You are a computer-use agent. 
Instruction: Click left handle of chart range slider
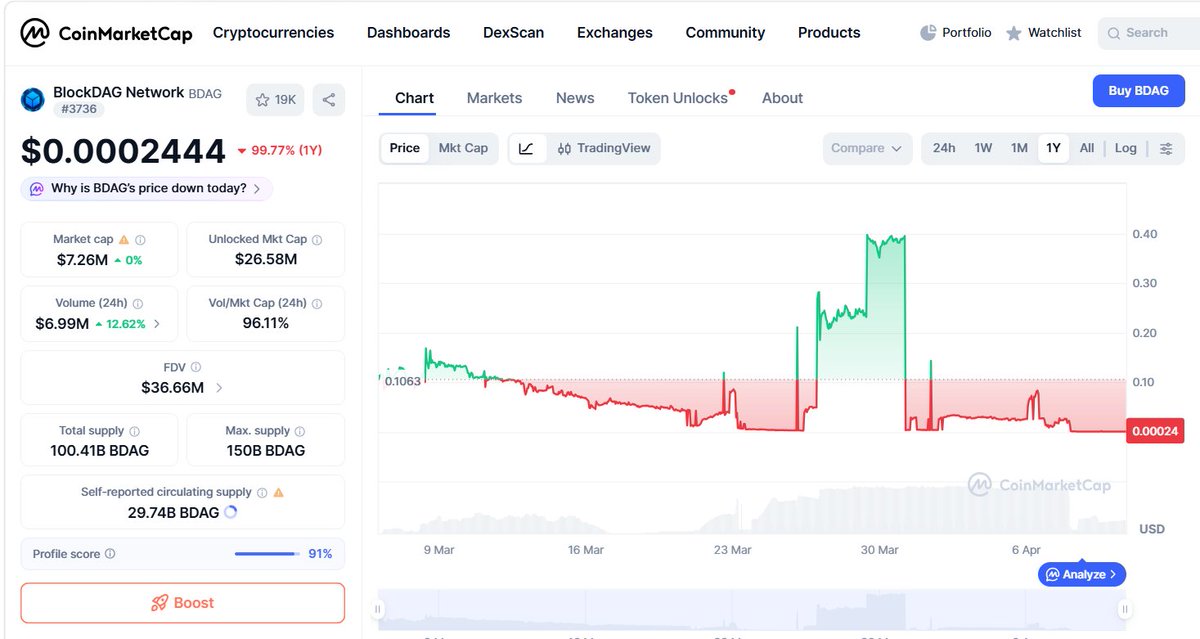click(x=379, y=609)
